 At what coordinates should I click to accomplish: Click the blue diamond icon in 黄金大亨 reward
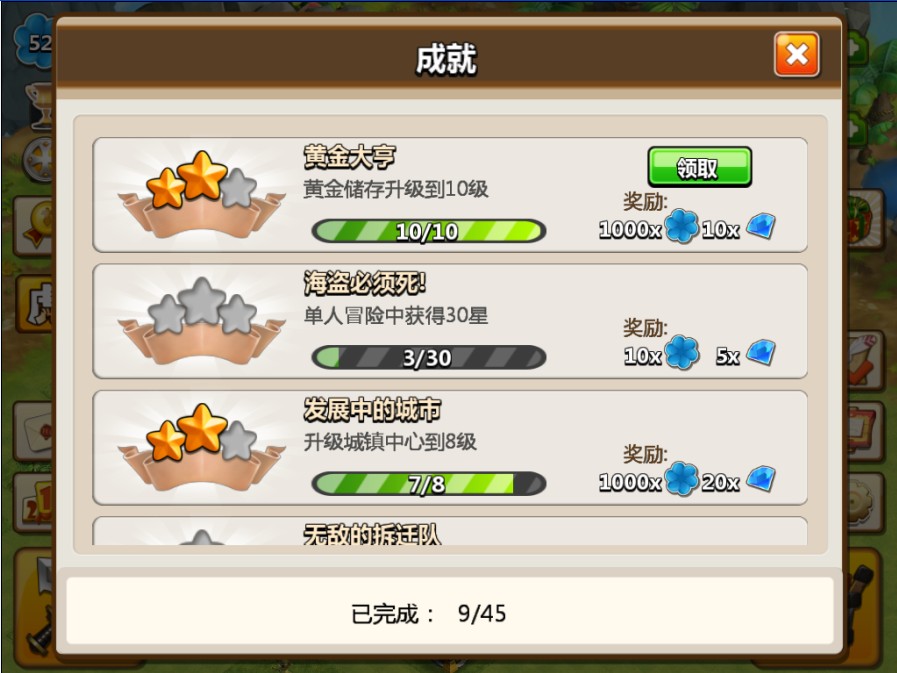point(761,226)
